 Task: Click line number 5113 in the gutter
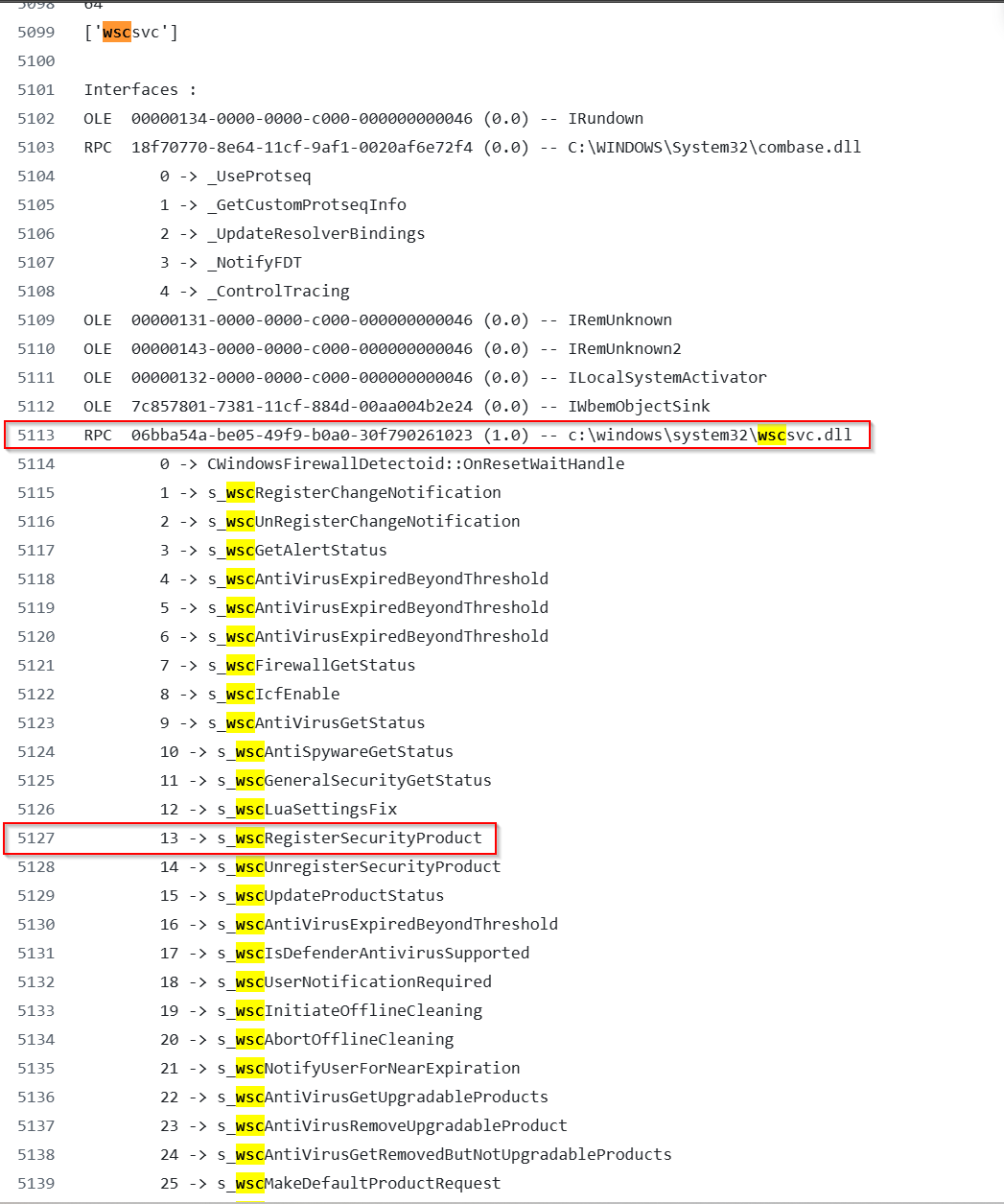(36, 435)
